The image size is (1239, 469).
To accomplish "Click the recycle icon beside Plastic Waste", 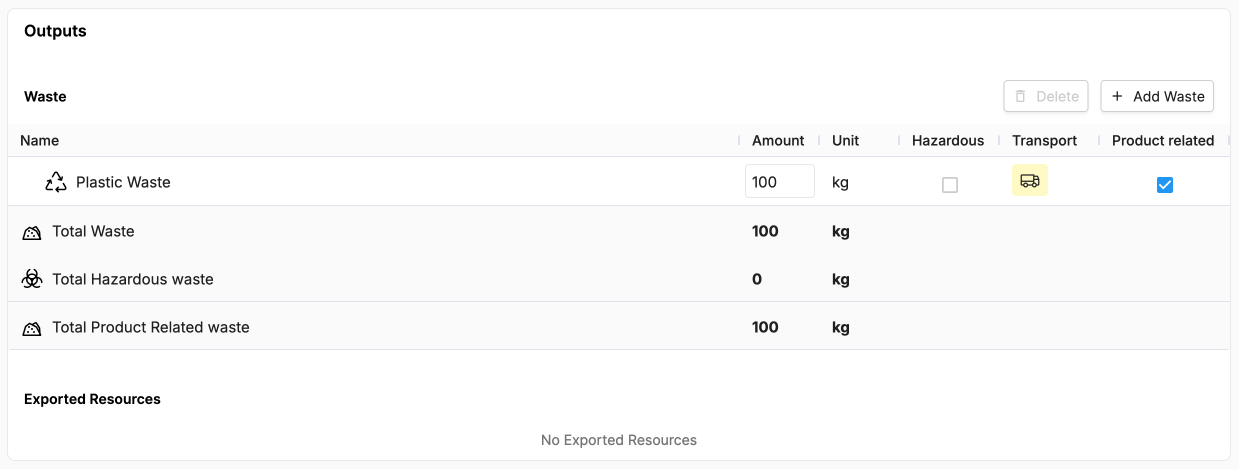I will 55,182.
